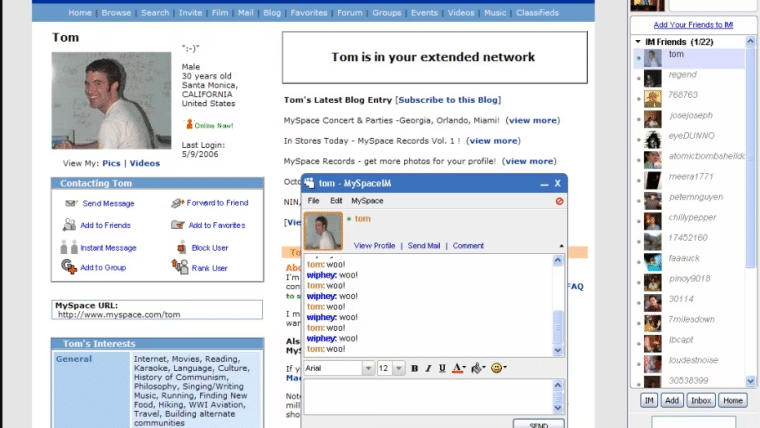Image resolution: width=760 pixels, height=428 pixels.
Task: Toggle underline formatting in the IM window
Action: [x=442, y=368]
